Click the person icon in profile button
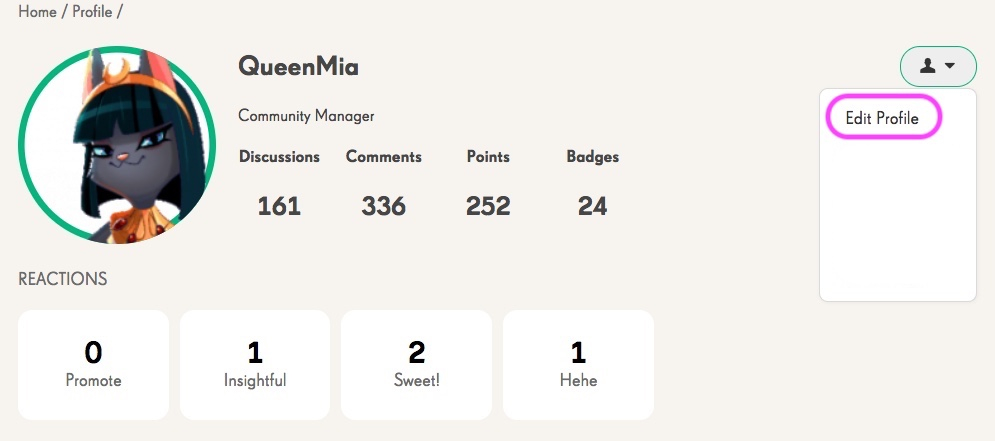Screen dimensions: 995x441 coord(928,65)
